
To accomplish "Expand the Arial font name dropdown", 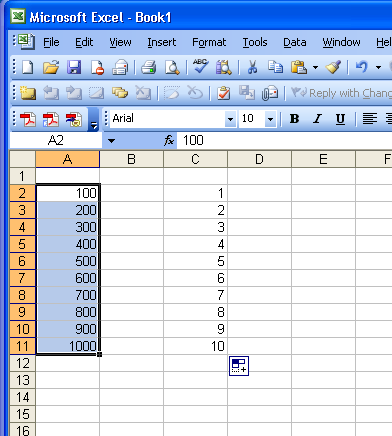I will pyautogui.click(x=230, y=119).
